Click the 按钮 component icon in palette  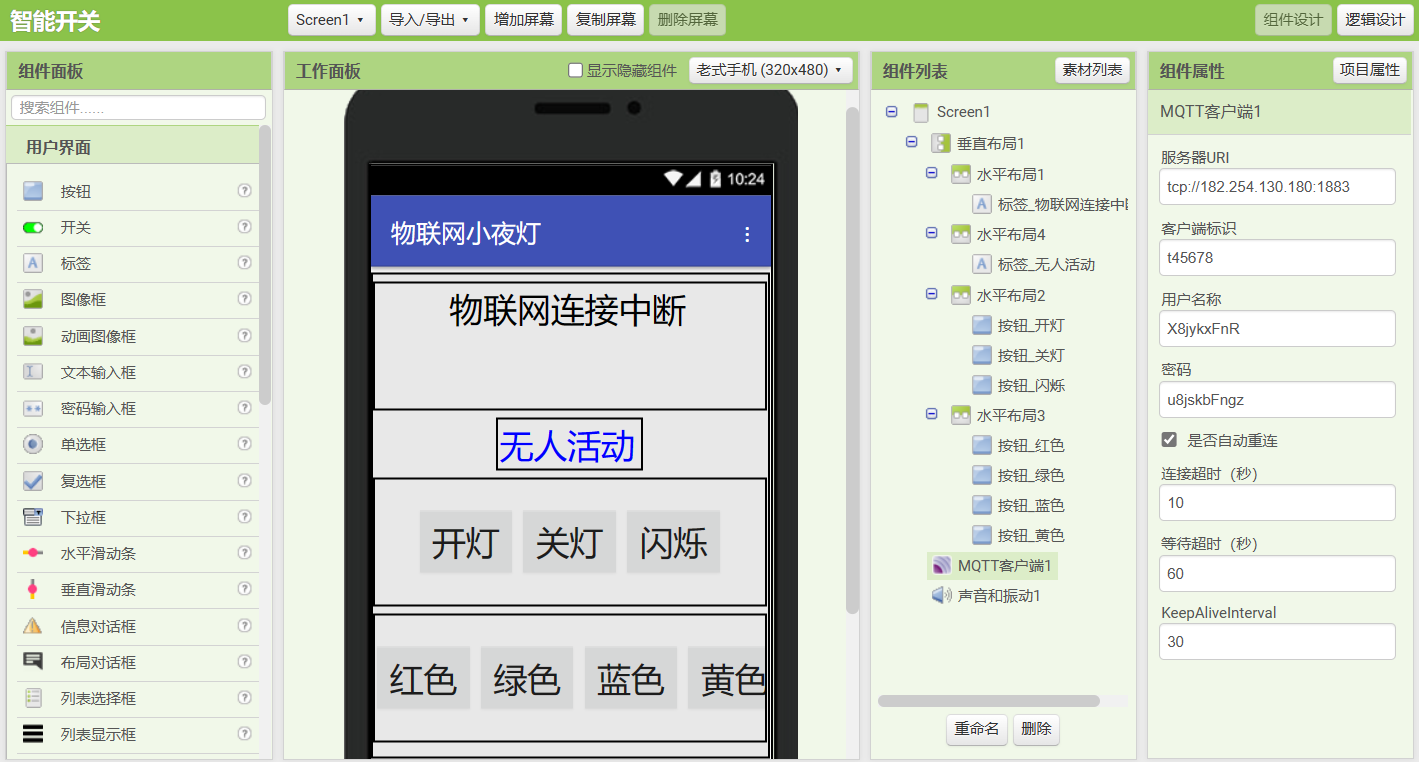tap(33, 191)
